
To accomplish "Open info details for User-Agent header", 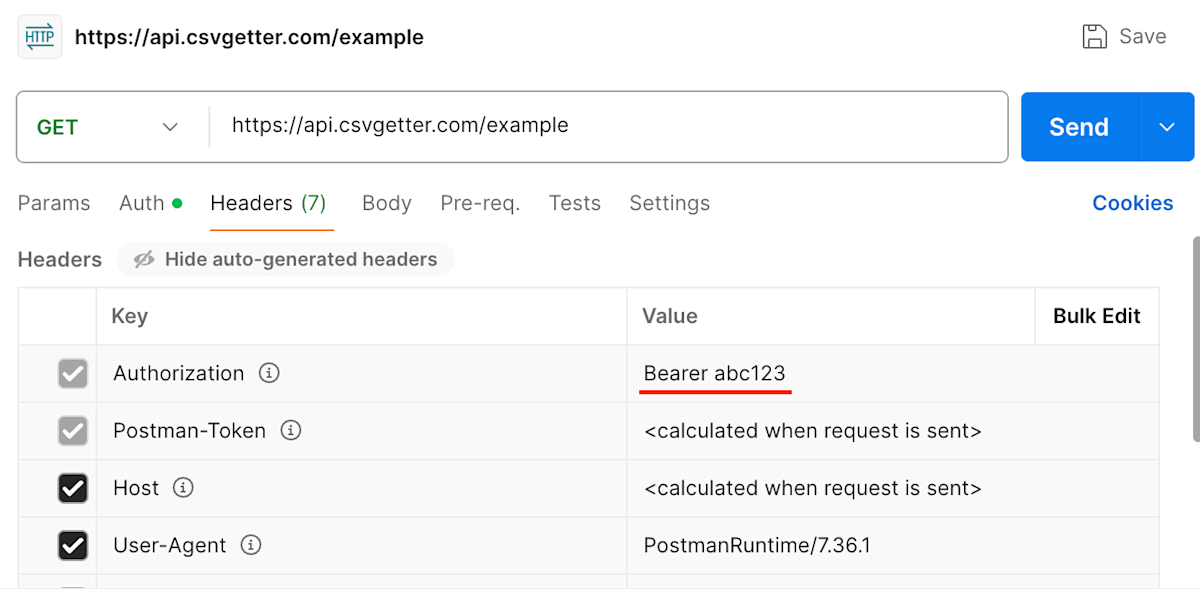I will pos(250,545).
